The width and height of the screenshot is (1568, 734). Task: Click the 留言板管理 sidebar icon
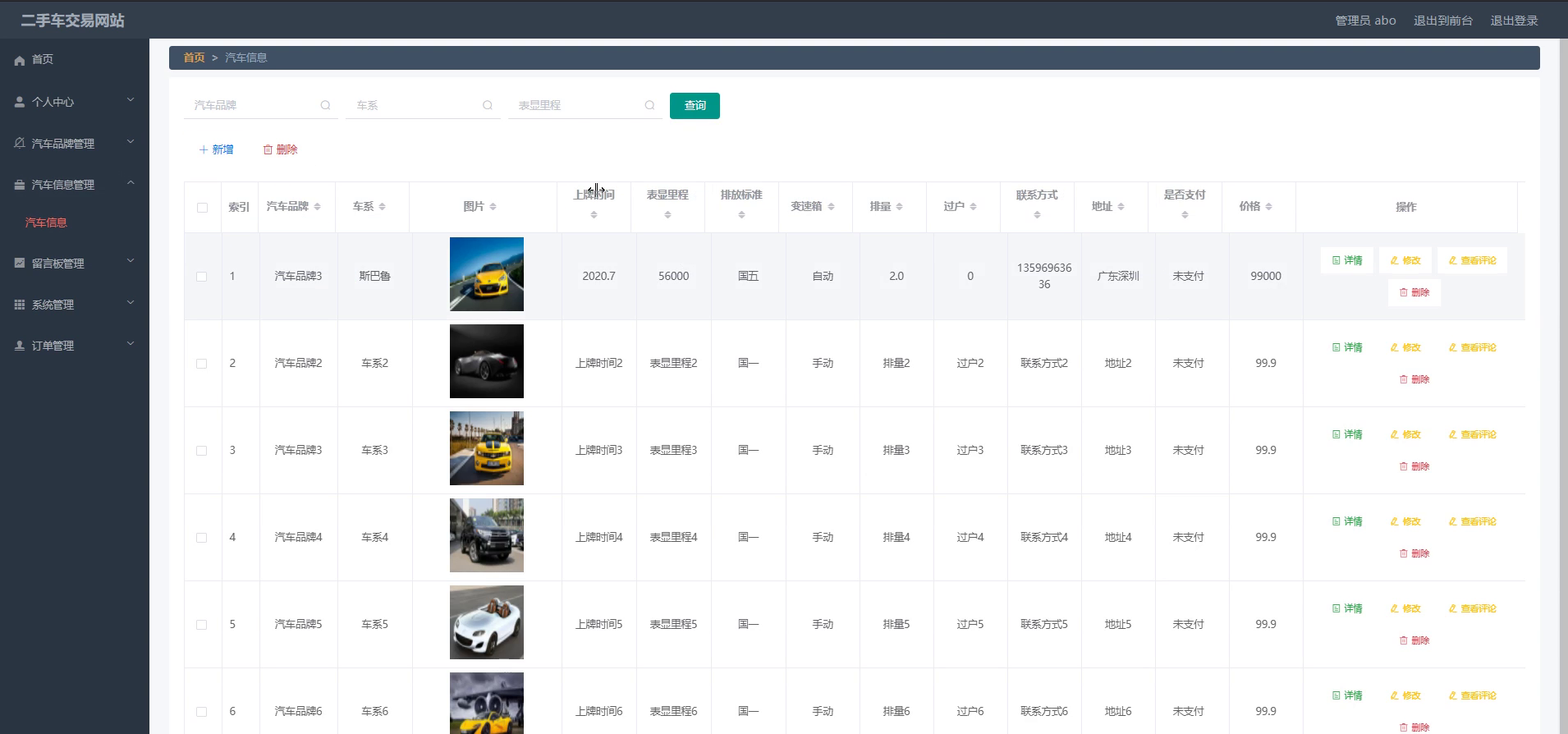coord(20,263)
